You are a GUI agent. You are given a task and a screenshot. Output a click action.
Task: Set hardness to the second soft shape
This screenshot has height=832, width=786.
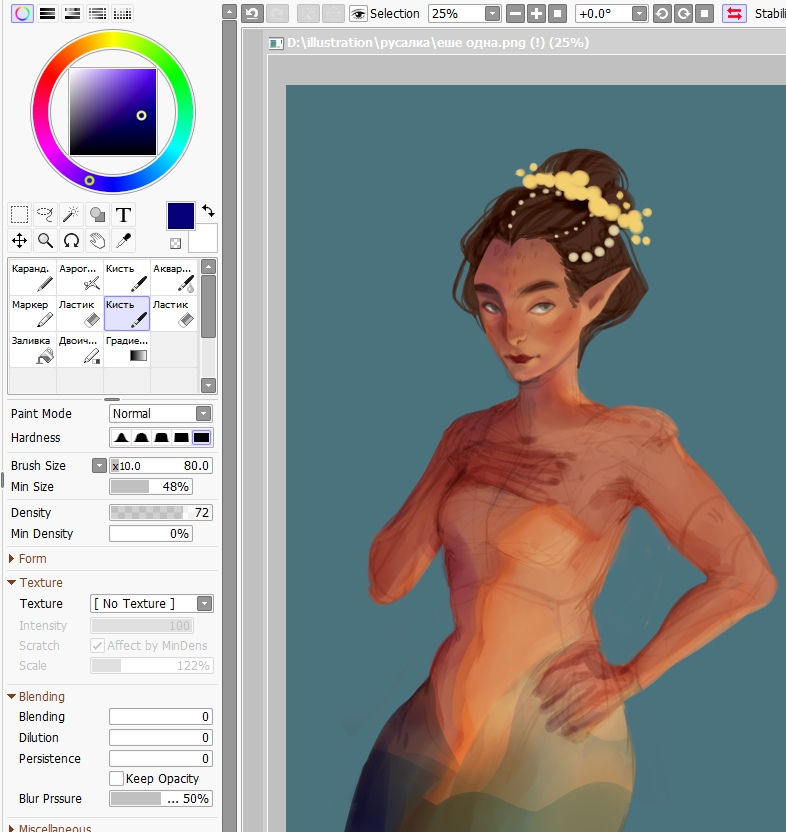pos(141,438)
